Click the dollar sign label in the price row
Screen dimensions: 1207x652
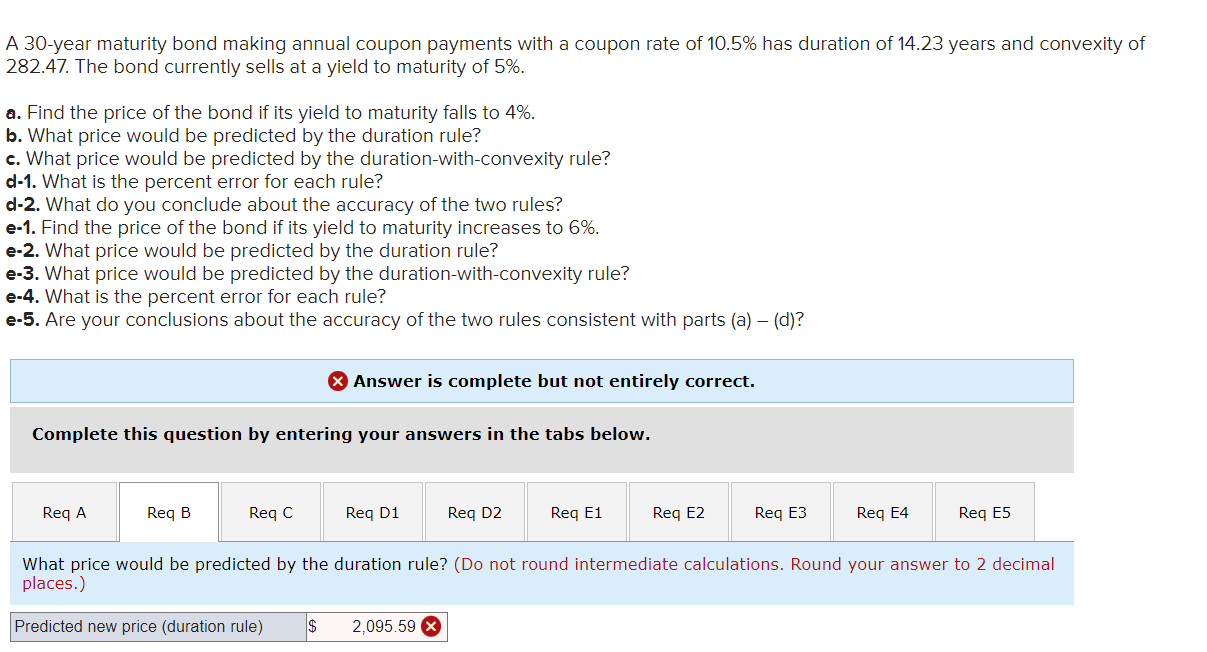[311, 626]
